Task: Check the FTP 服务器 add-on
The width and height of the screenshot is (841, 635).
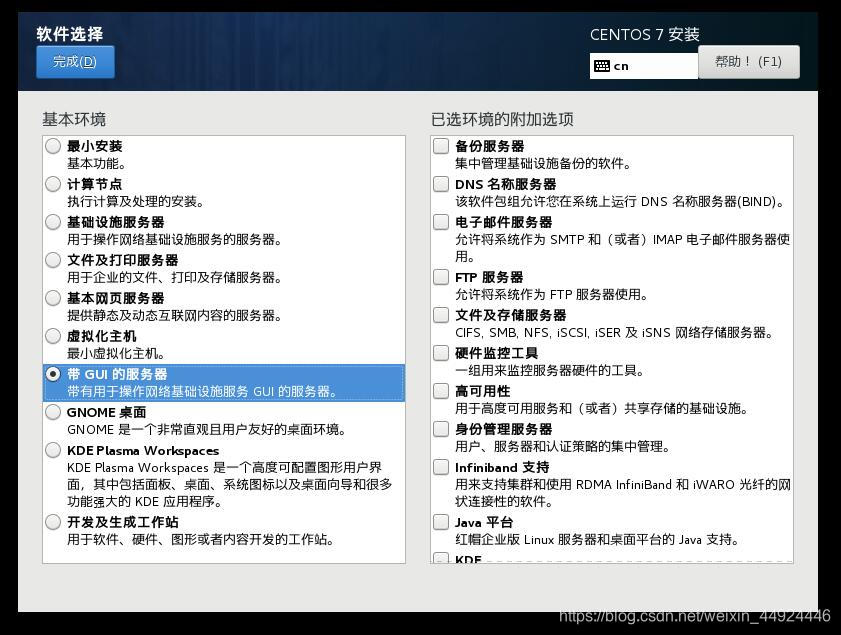Action: [x=440, y=277]
